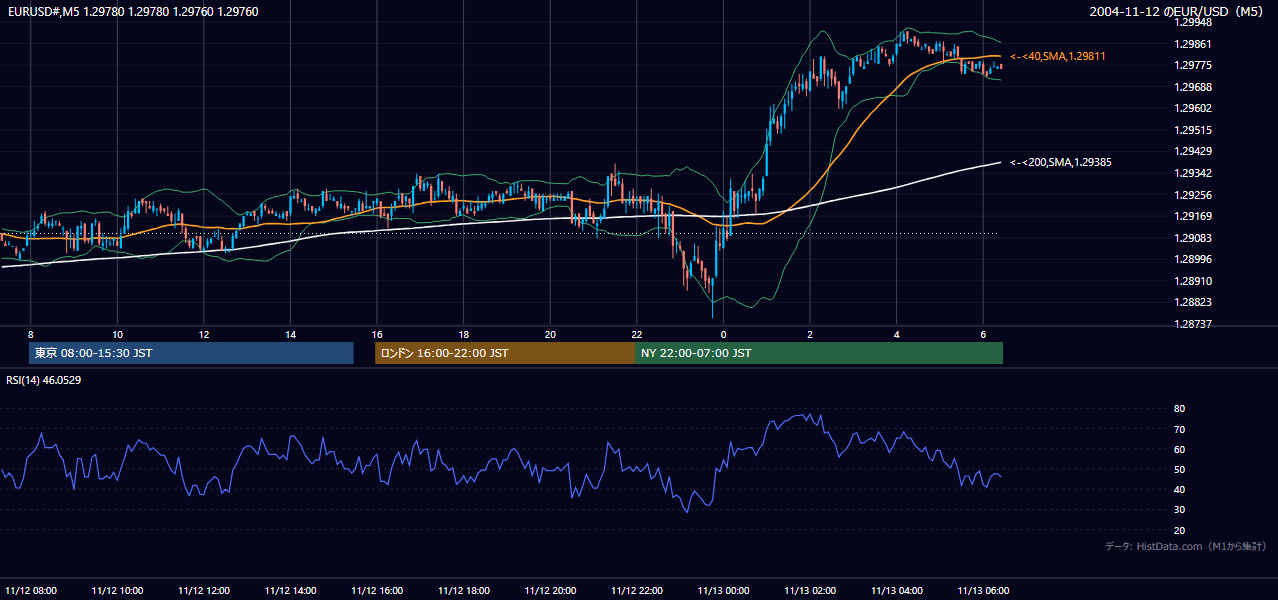Click RSI scale level 20
Viewport: 1278px width, 600px height.
click(1179, 530)
